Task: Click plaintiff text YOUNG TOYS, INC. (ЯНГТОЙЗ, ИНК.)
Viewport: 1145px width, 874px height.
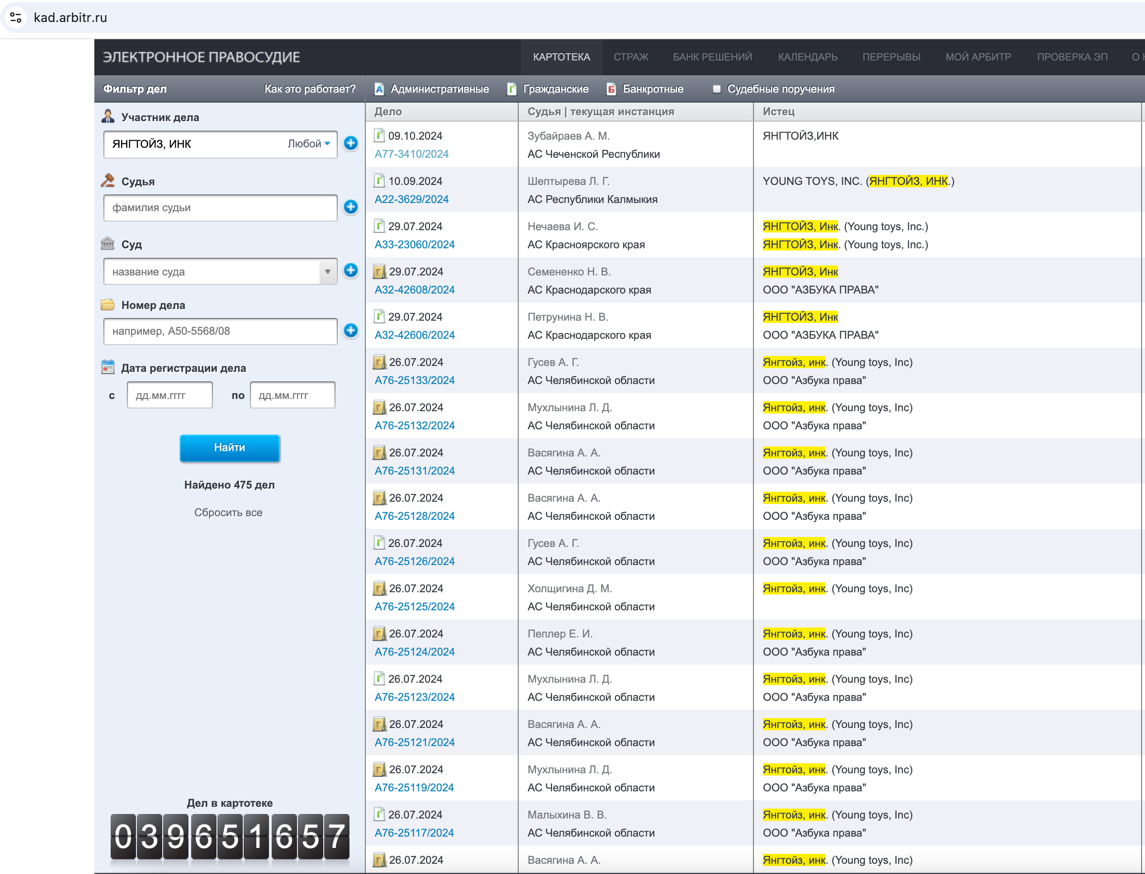Action: [x=858, y=181]
